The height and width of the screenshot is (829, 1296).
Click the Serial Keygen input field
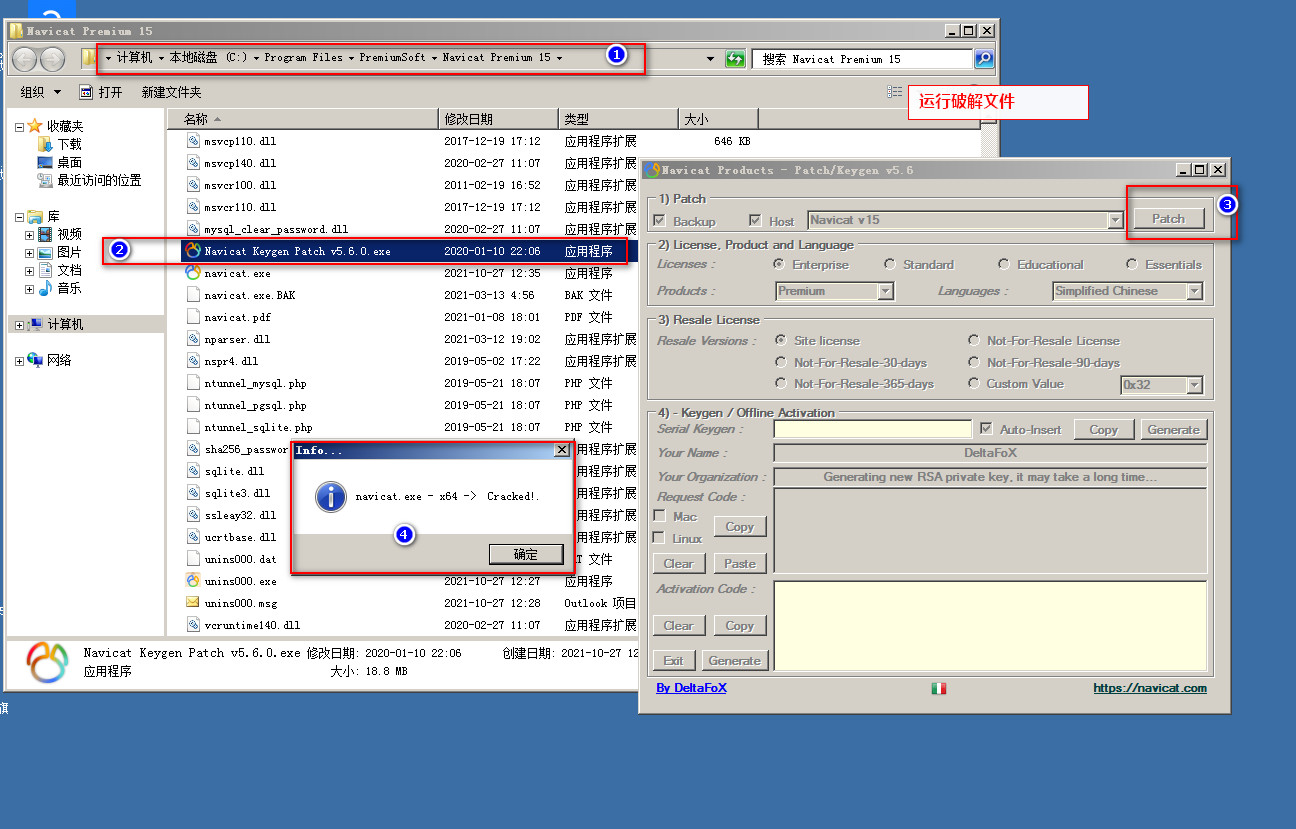coord(872,429)
